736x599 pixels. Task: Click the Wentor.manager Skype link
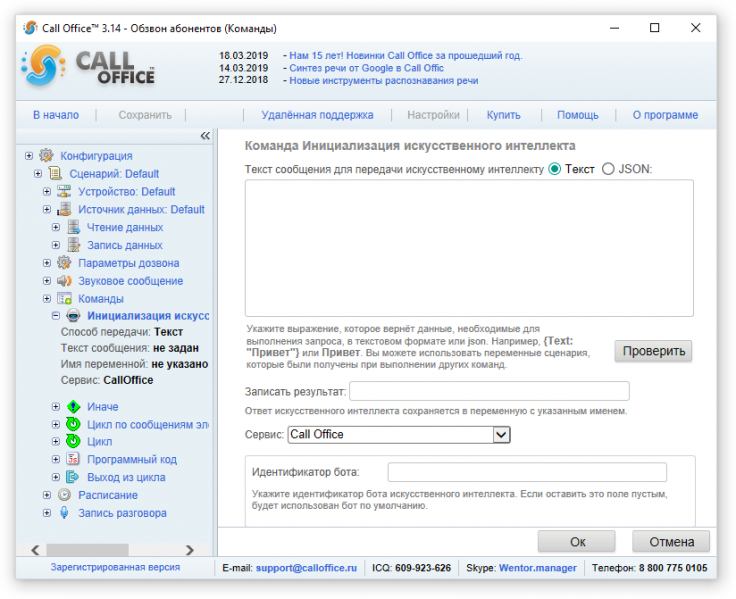(x=537, y=568)
